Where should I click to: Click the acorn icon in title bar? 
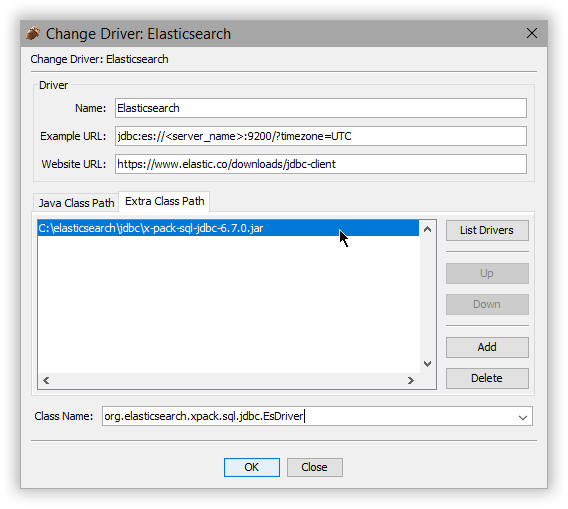tap(33, 33)
